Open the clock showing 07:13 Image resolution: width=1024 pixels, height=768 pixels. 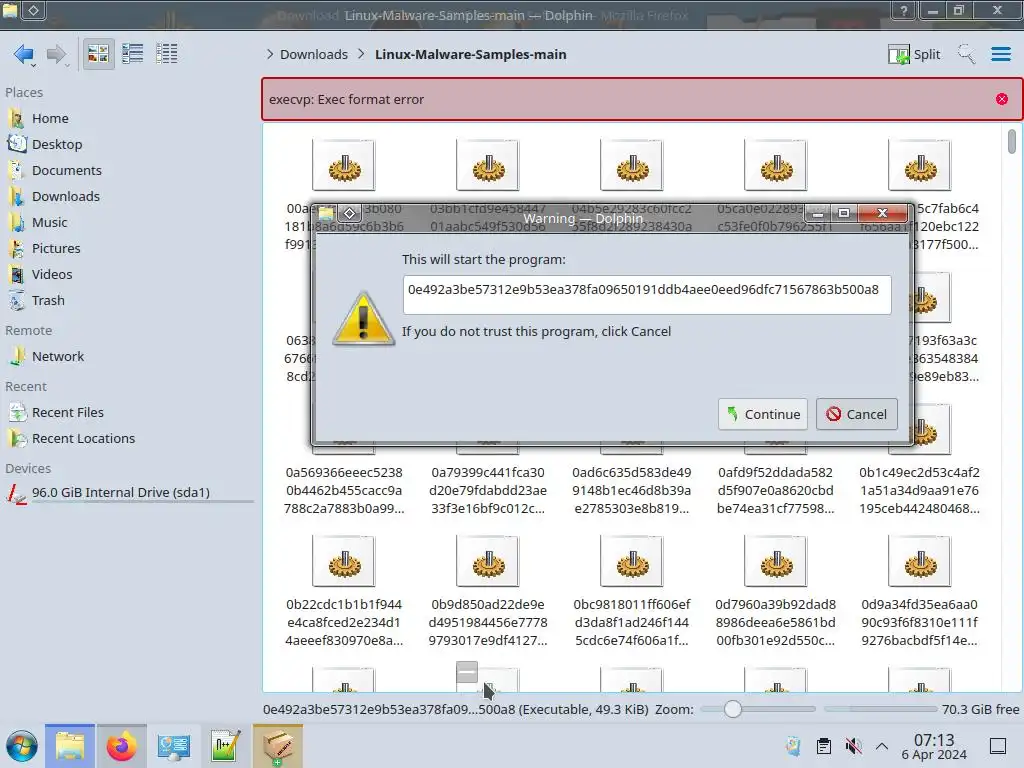934,746
